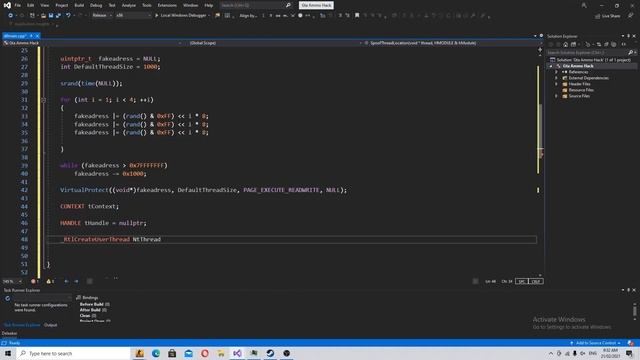Click the Task Runner refresh icon
This screenshot has width=640, height=360.
click(x=7, y=299)
